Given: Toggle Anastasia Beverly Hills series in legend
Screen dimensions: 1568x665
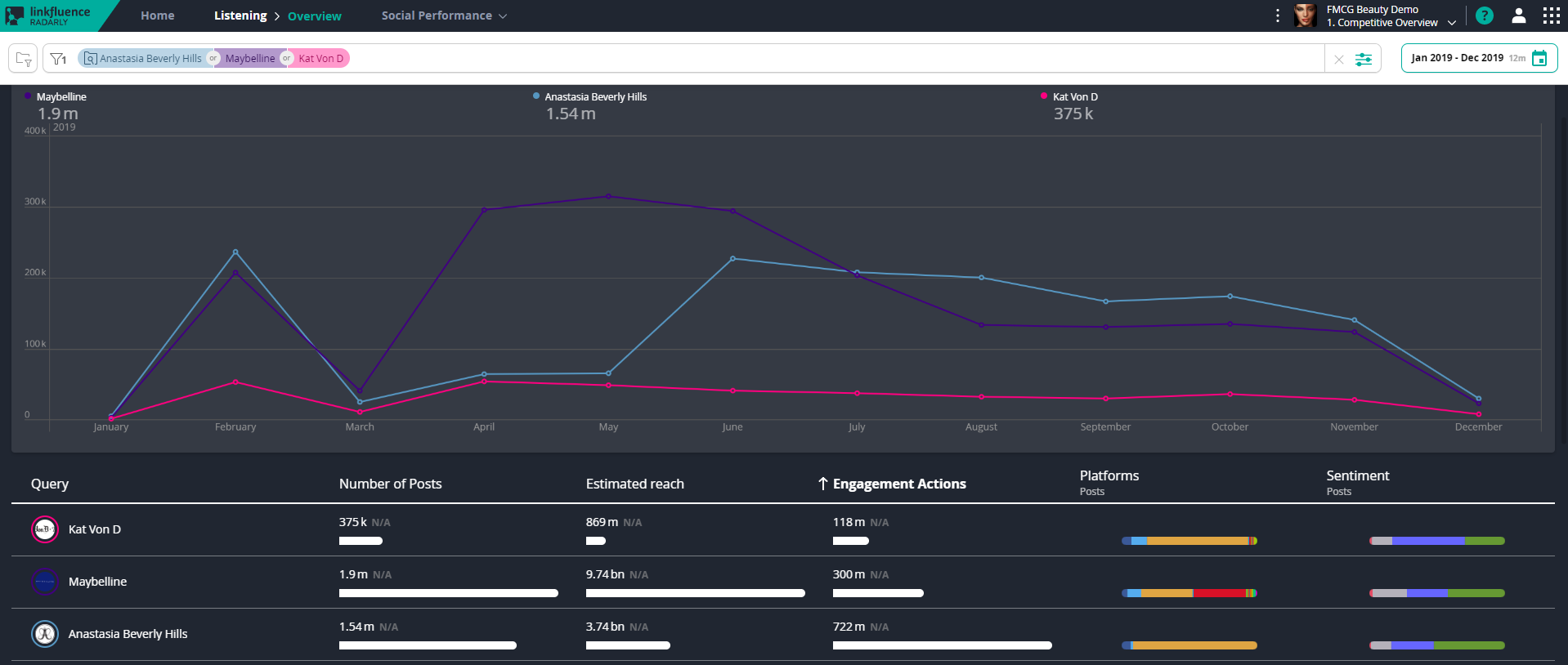Looking at the screenshot, I should point(589,96).
